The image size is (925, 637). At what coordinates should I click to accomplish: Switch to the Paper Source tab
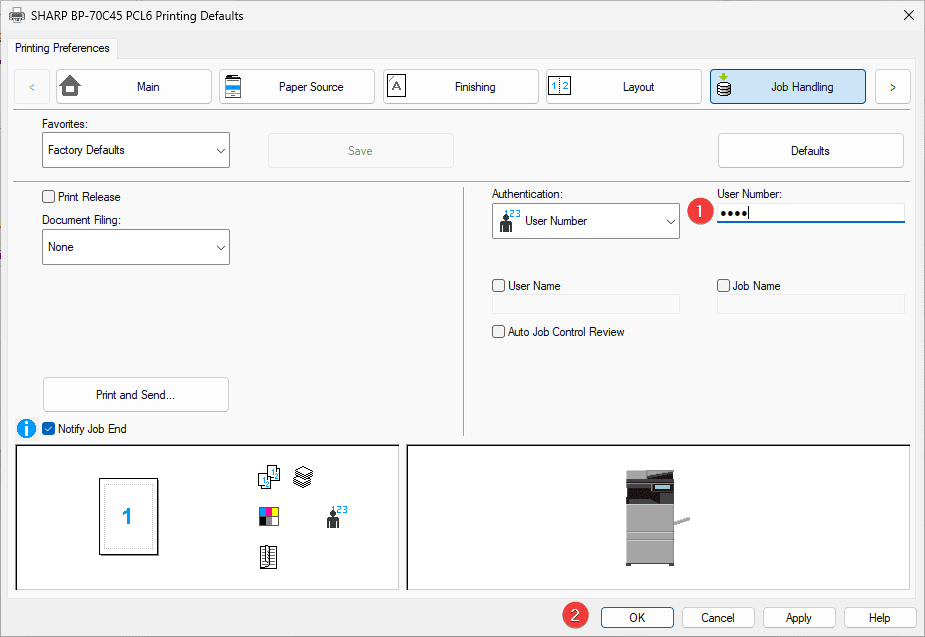(x=297, y=87)
